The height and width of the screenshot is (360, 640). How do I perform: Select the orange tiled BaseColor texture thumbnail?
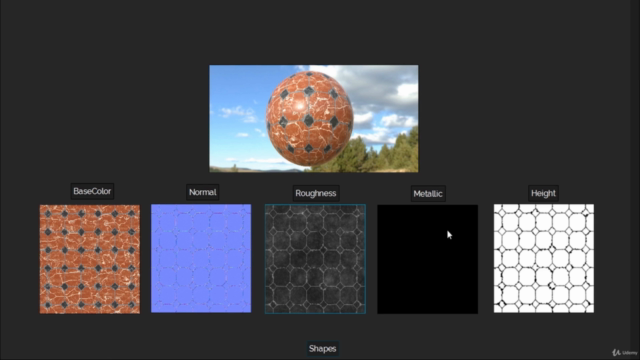click(90, 259)
